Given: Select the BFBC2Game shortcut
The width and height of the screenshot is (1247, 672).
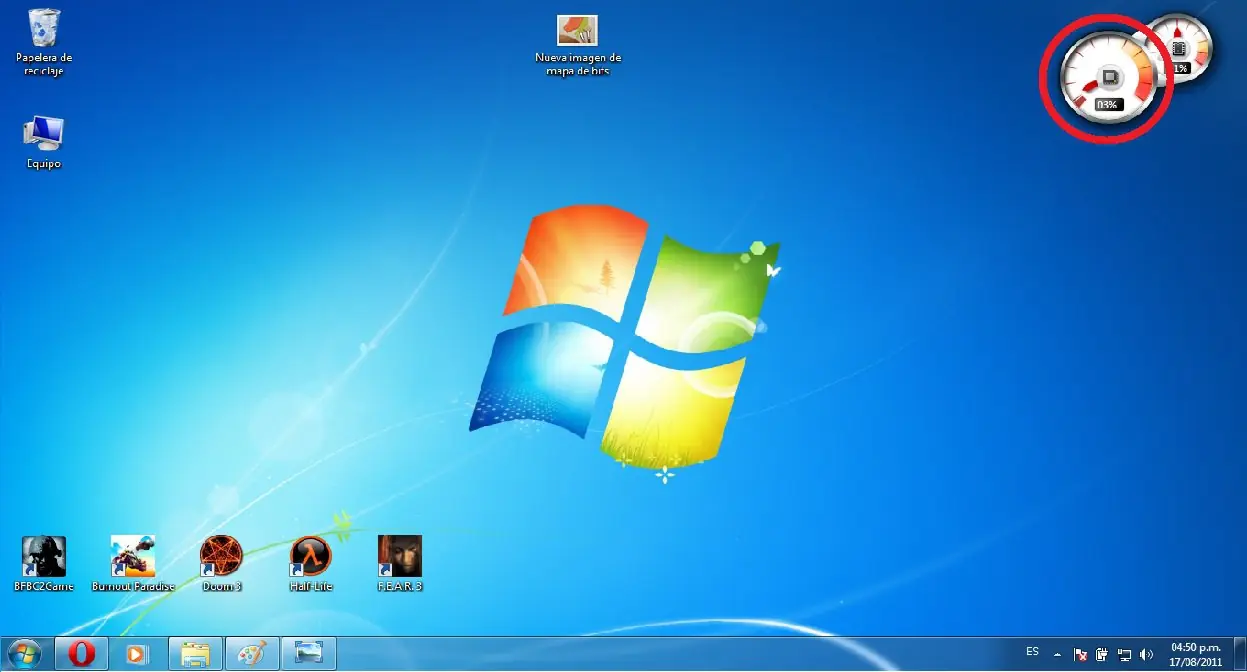Looking at the screenshot, I should pyautogui.click(x=44, y=564).
